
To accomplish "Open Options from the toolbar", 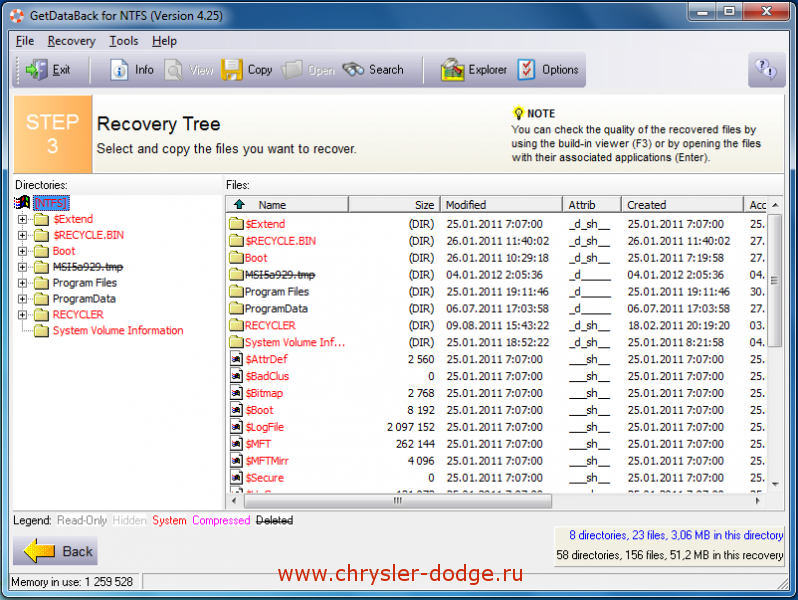I will 526,70.
